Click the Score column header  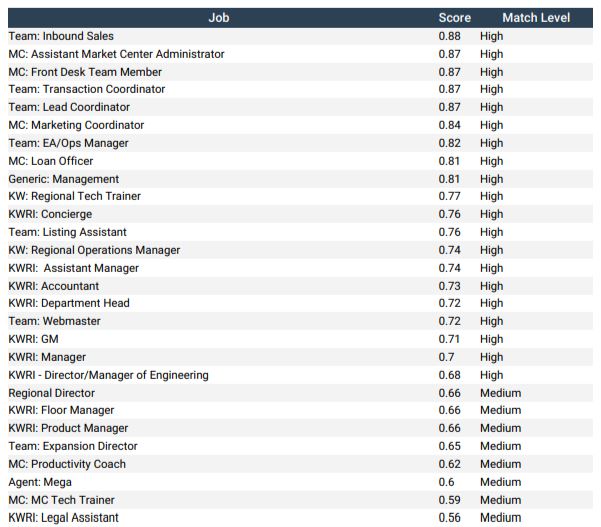click(x=455, y=18)
